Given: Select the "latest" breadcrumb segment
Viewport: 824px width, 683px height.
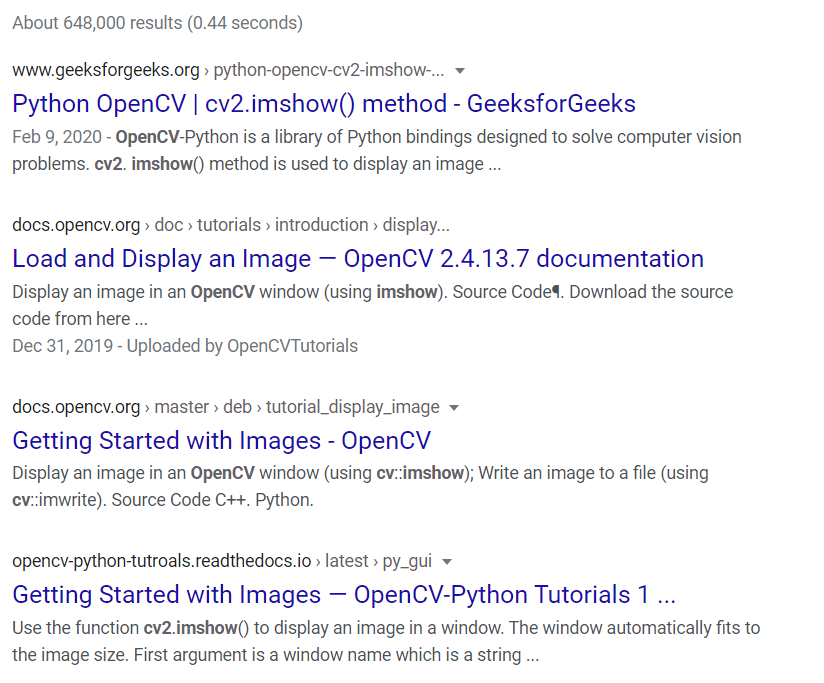Looking at the screenshot, I should (x=346, y=561).
